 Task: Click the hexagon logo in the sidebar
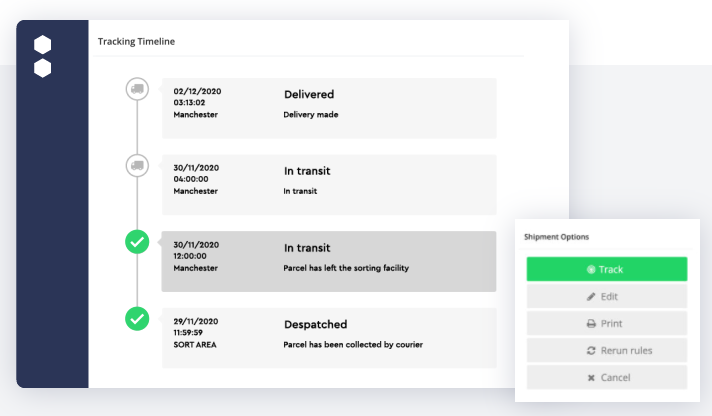42,56
